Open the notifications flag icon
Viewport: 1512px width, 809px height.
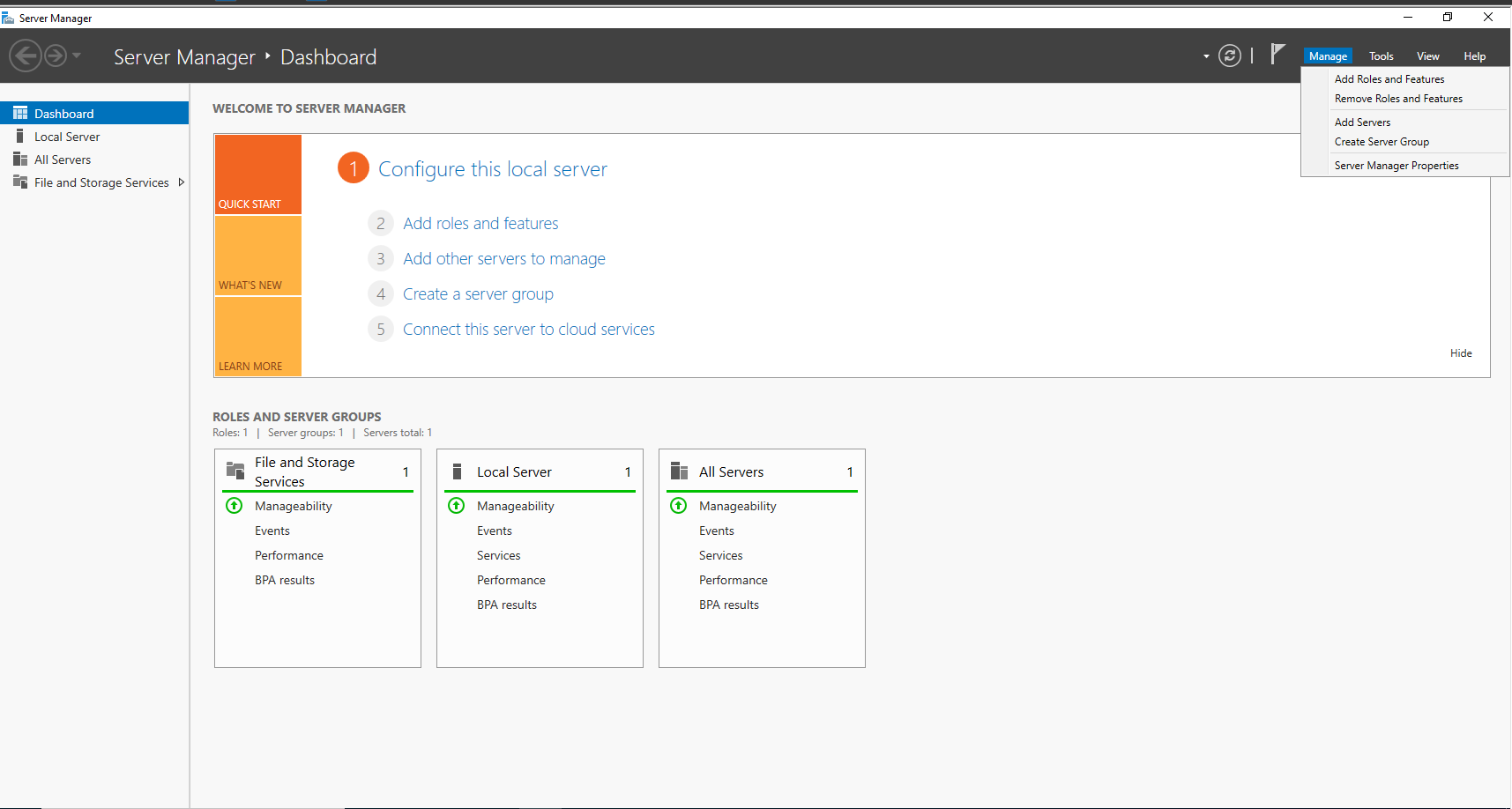coord(1277,55)
